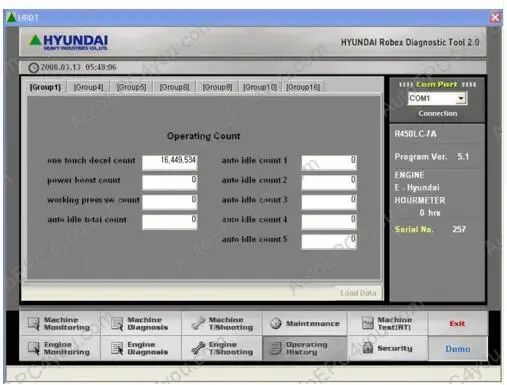Close the HRDT window
The image size is (507, 385).
(x=495, y=17)
